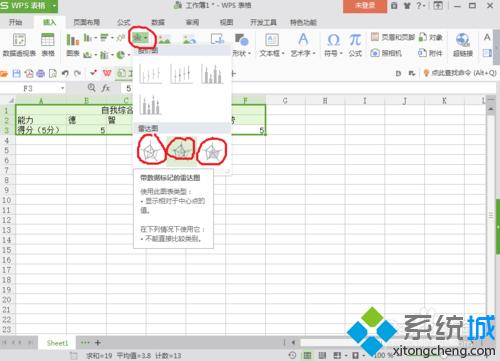This screenshot has width=500, height=361.
Task: Expand the area chart dropdown arrow
Action: (95, 54)
